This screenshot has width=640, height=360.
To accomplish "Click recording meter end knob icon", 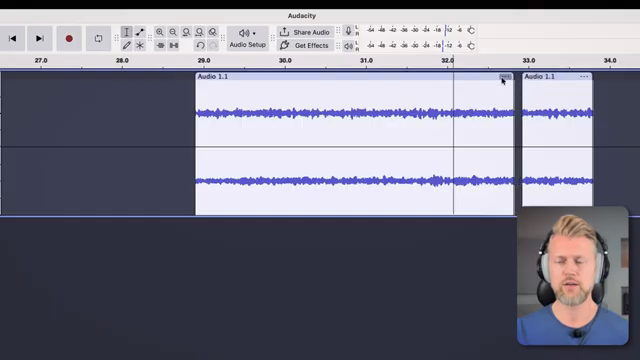I will tap(471, 30).
